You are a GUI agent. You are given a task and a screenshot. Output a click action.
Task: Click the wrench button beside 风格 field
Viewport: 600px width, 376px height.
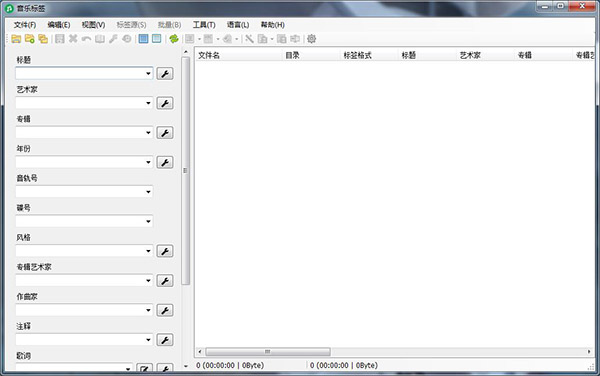pyautogui.click(x=165, y=251)
